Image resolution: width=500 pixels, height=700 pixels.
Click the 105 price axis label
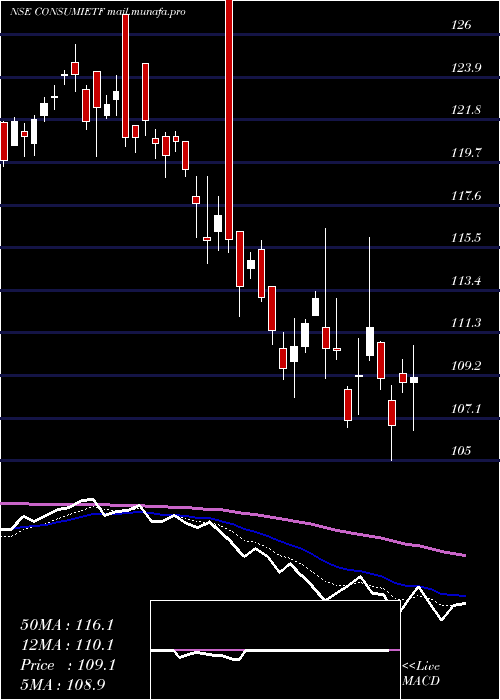coord(461,450)
